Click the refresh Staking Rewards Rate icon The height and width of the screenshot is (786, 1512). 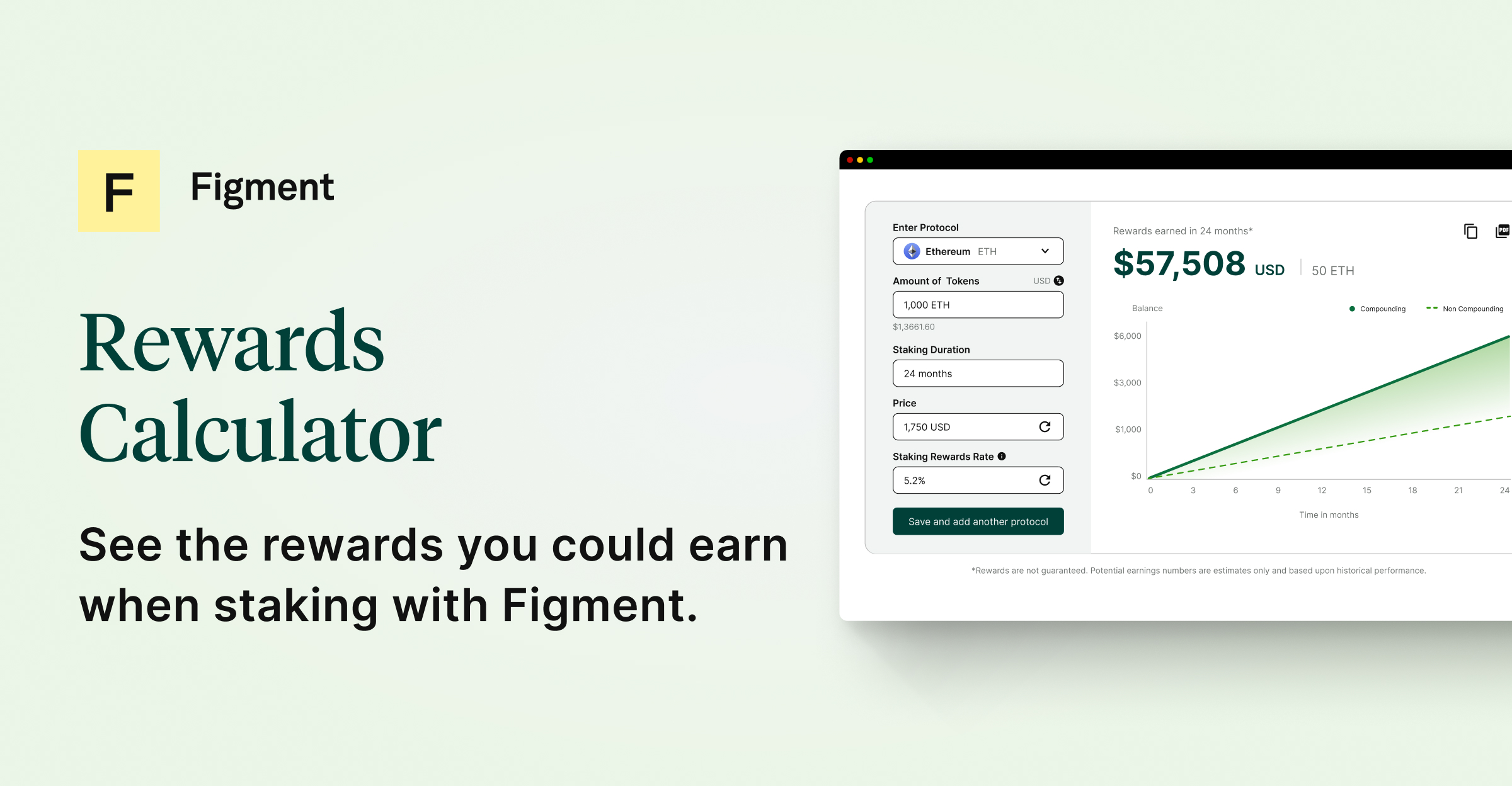1046,480
